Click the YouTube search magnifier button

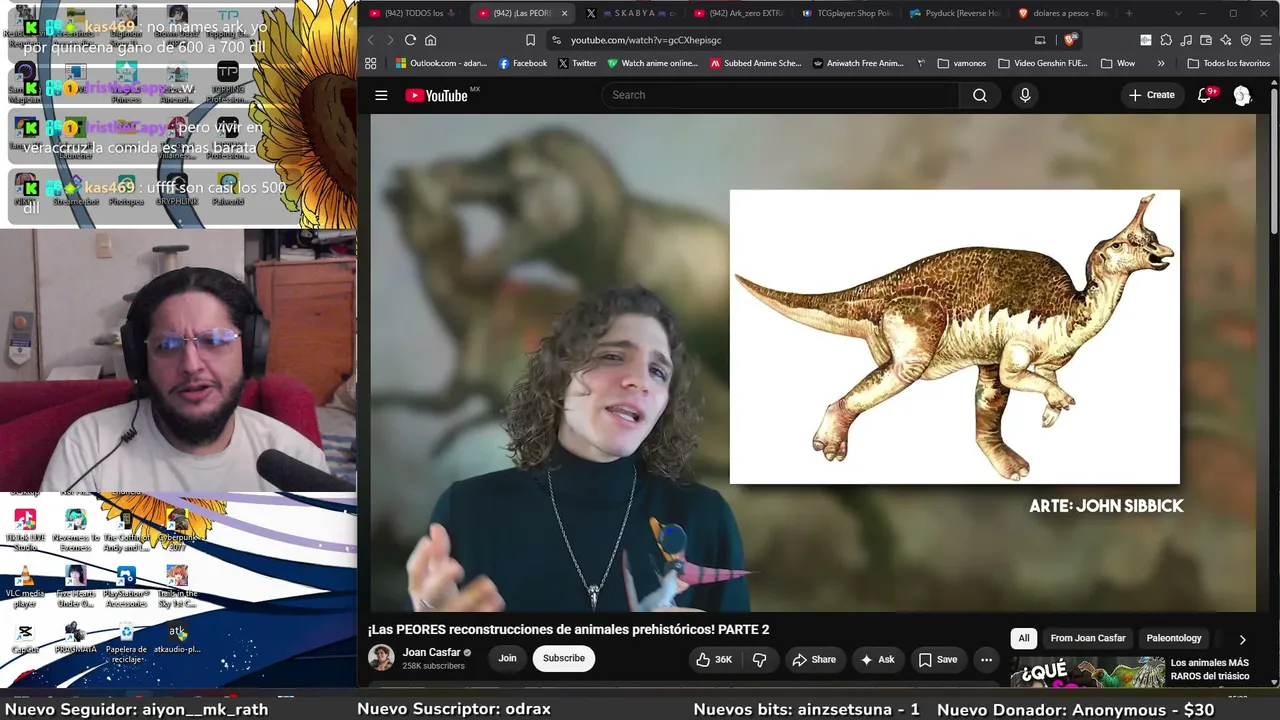point(980,95)
